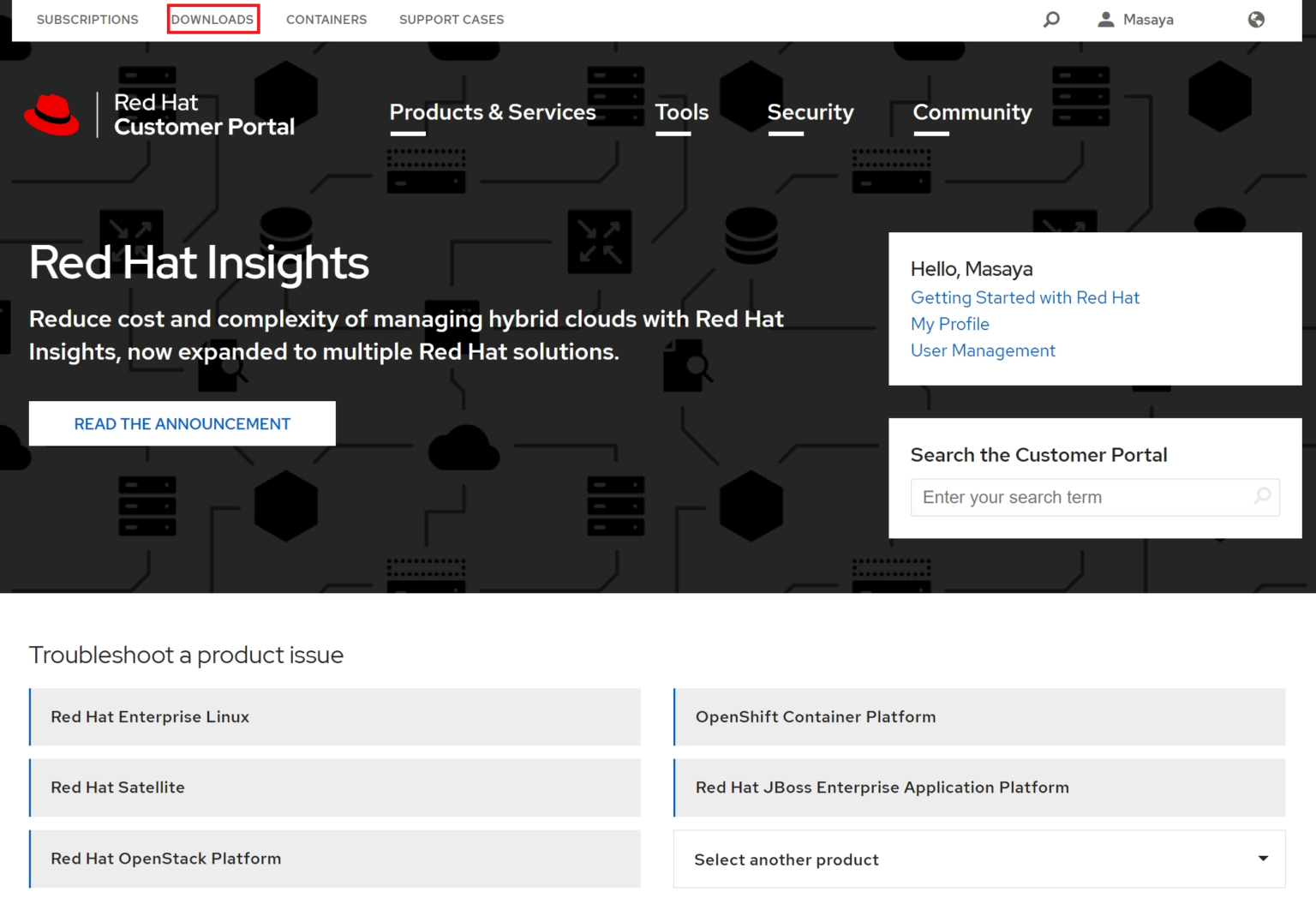Open the Products & Services menu
The width and height of the screenshot is (1316, 910).
pos(492,112)
